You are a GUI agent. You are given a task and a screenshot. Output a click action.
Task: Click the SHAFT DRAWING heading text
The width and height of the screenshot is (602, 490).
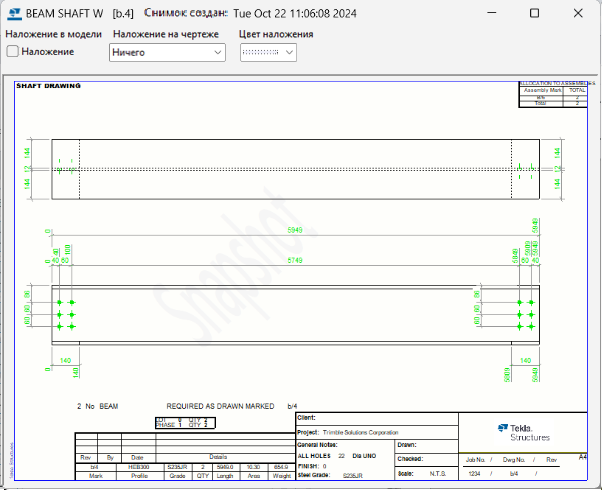[x=48, y=86]
